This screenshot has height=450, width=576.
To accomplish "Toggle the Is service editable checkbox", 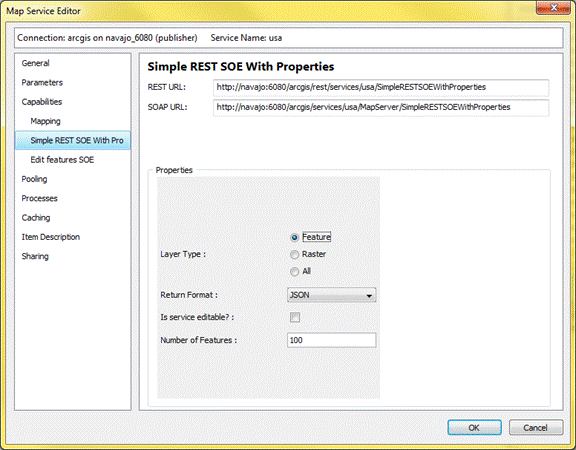I will click(x=295, y=317).
